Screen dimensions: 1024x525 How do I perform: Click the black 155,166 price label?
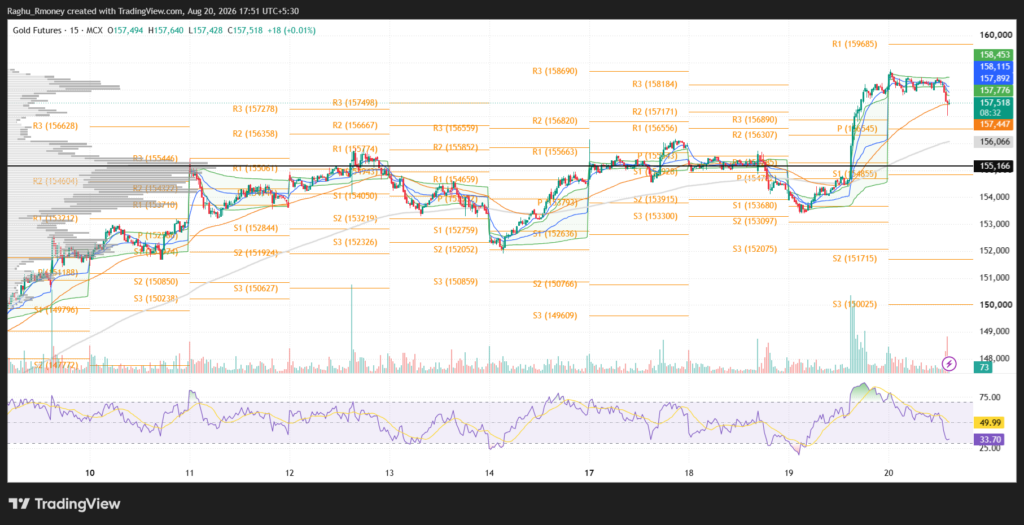tap(993, 167)
